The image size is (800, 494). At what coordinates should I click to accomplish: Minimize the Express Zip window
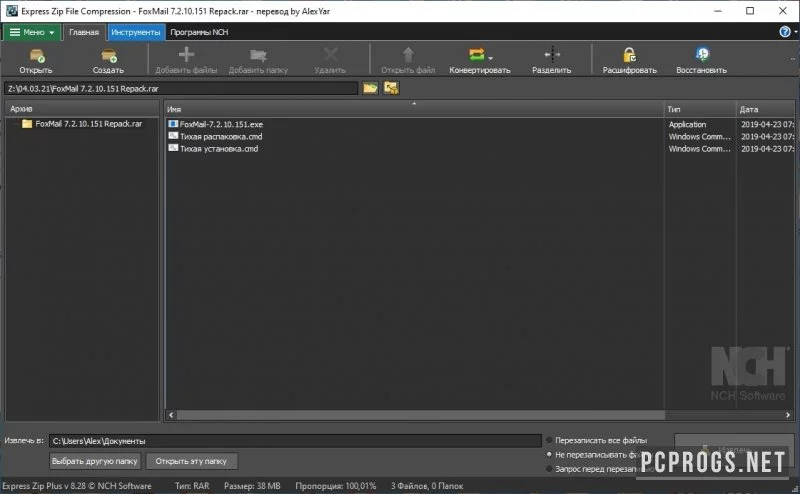point(718,11)
